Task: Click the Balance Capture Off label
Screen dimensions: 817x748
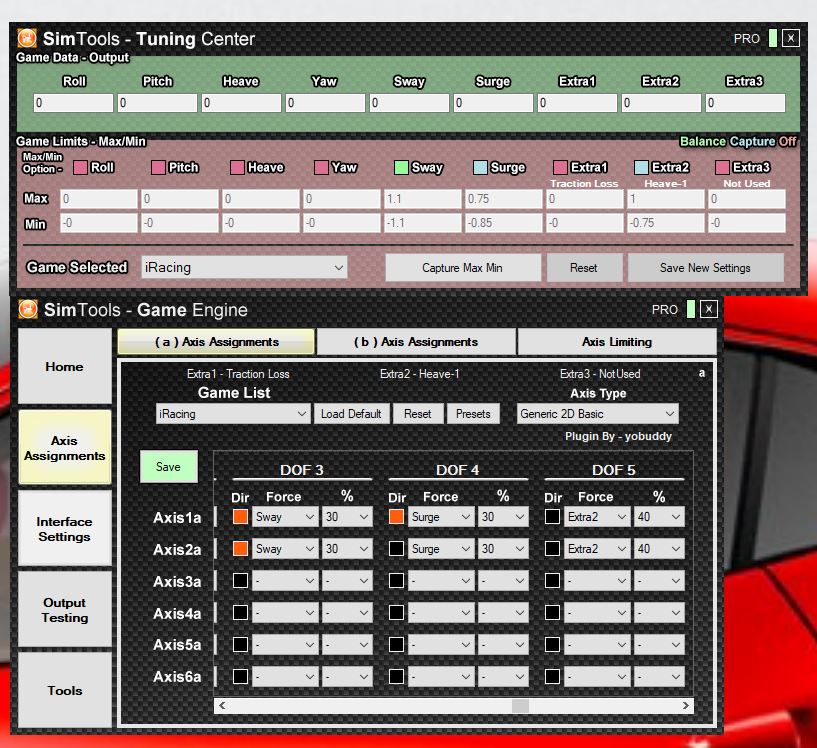Action: [738, 141]
